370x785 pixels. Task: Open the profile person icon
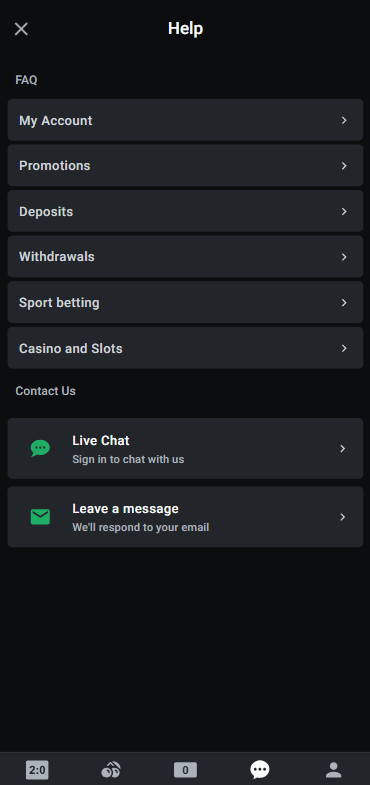[333, 769]
